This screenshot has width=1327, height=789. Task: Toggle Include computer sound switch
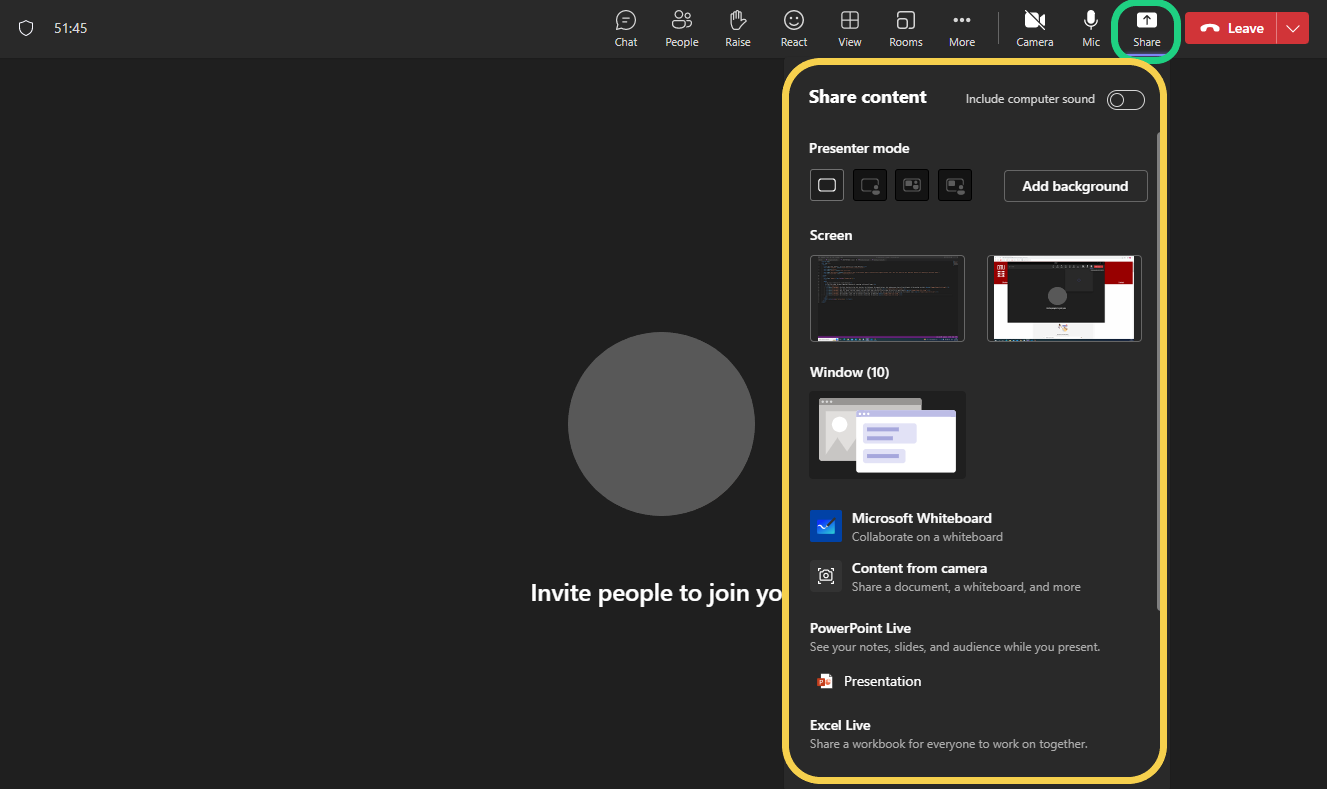[1125, 99]
